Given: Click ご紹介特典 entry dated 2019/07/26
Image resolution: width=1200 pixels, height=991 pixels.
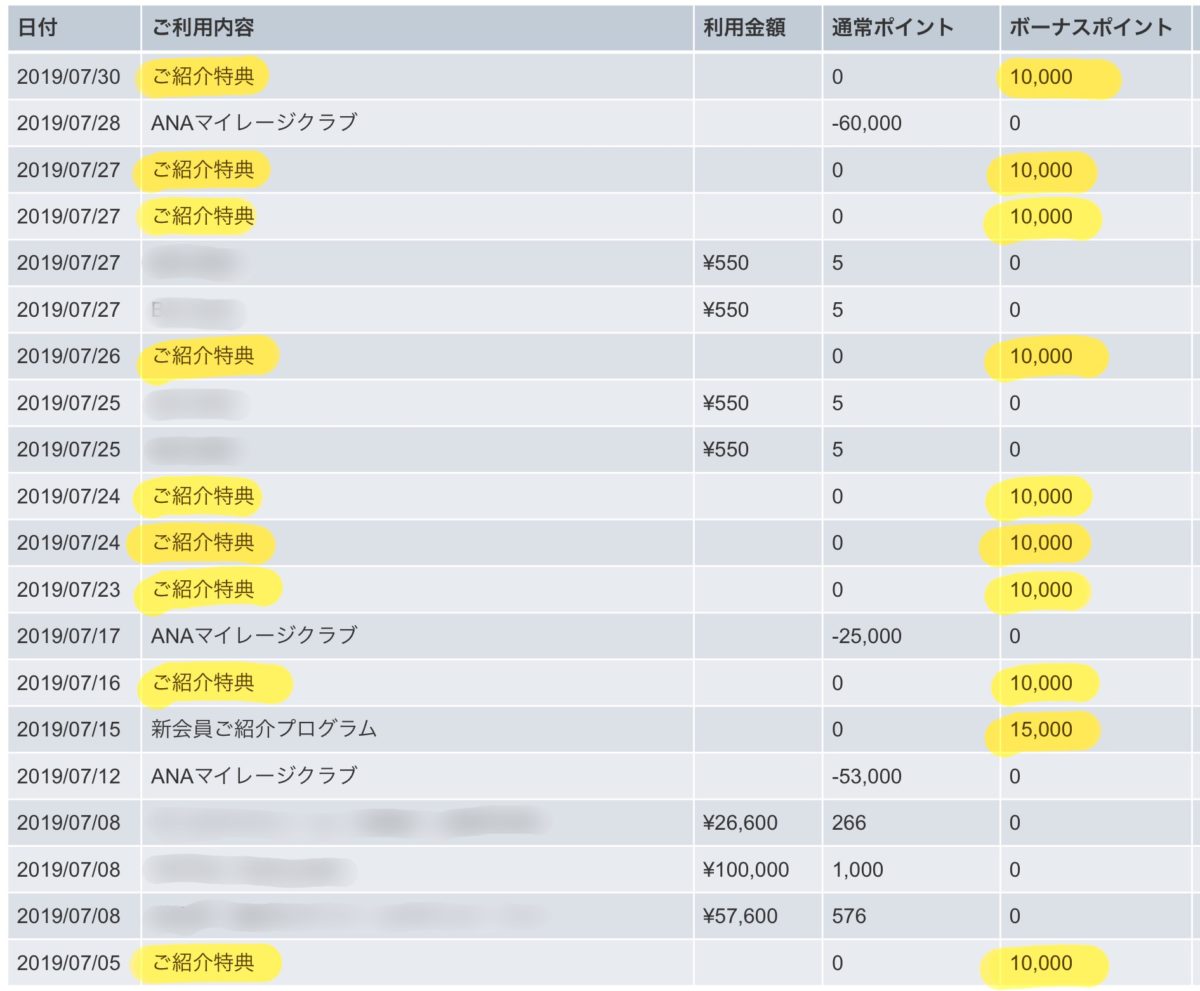Looking at the screenshot, I should [x=203, y=356].
